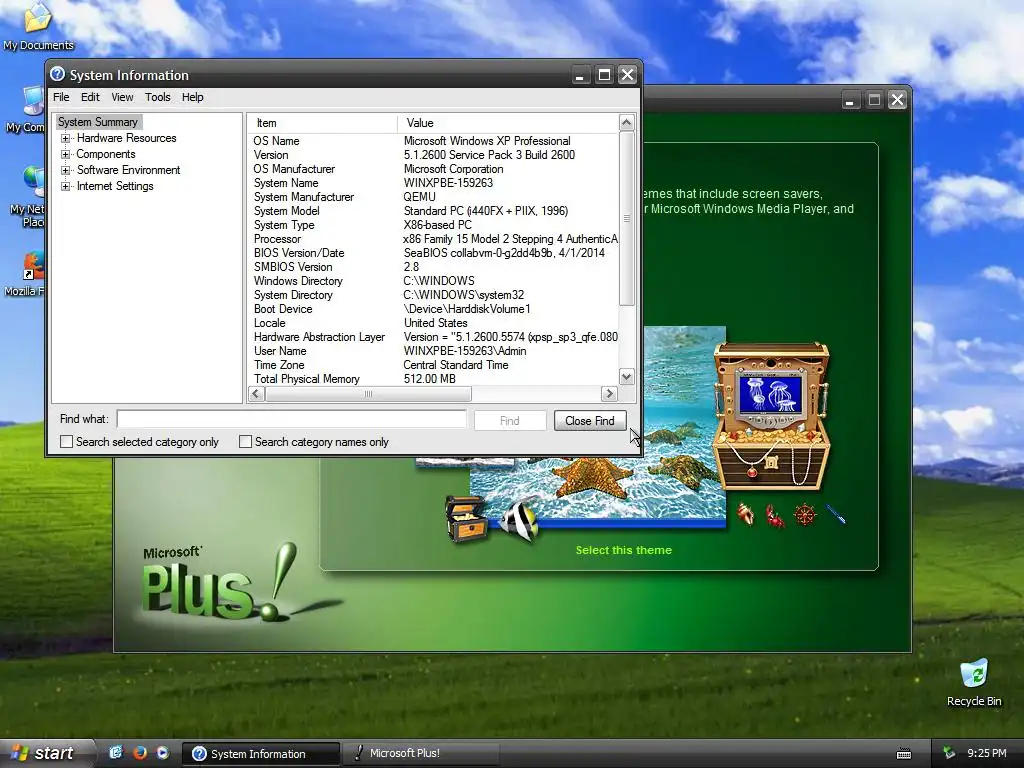1024x768 pixels.
Task: Launch Show Desktop from quick launch
Action: [116, 753]
